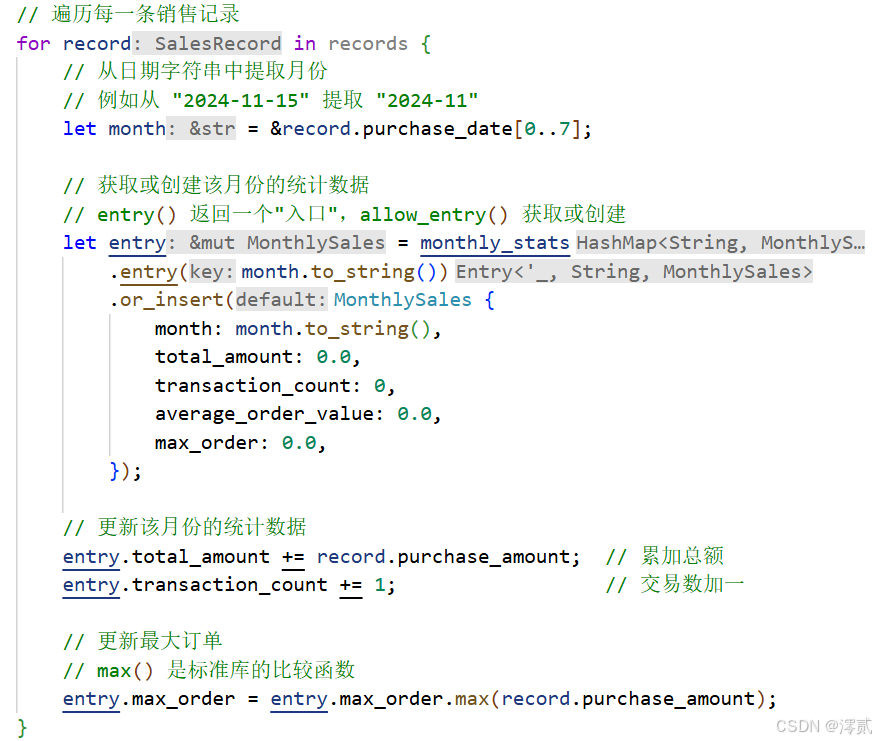Click the 'month:' struct field
Image resolution: width=876 pixels, height=741 pixels.
[x=189, y=329]
